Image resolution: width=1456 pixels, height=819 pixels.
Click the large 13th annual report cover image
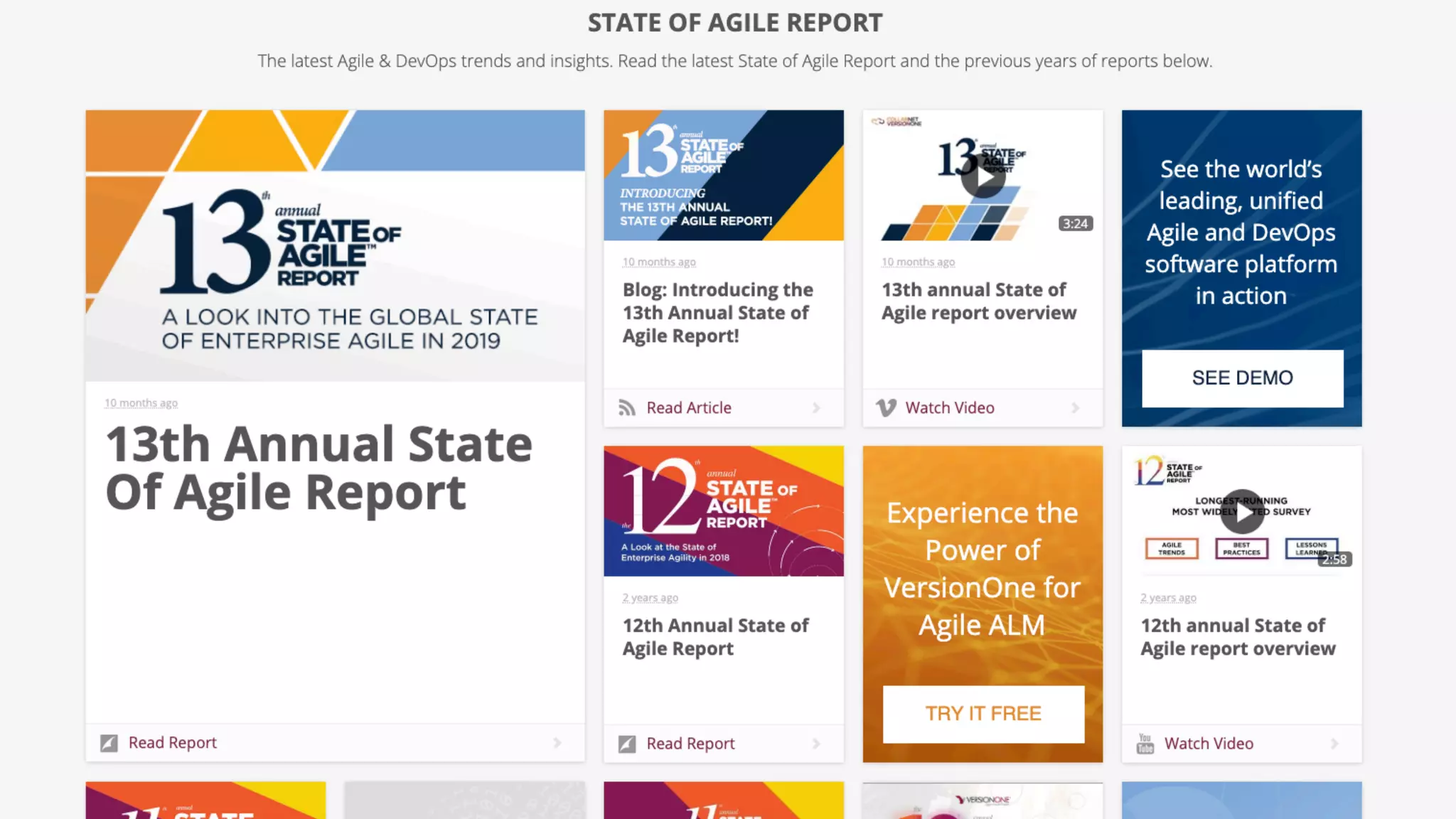coord(335,245)
